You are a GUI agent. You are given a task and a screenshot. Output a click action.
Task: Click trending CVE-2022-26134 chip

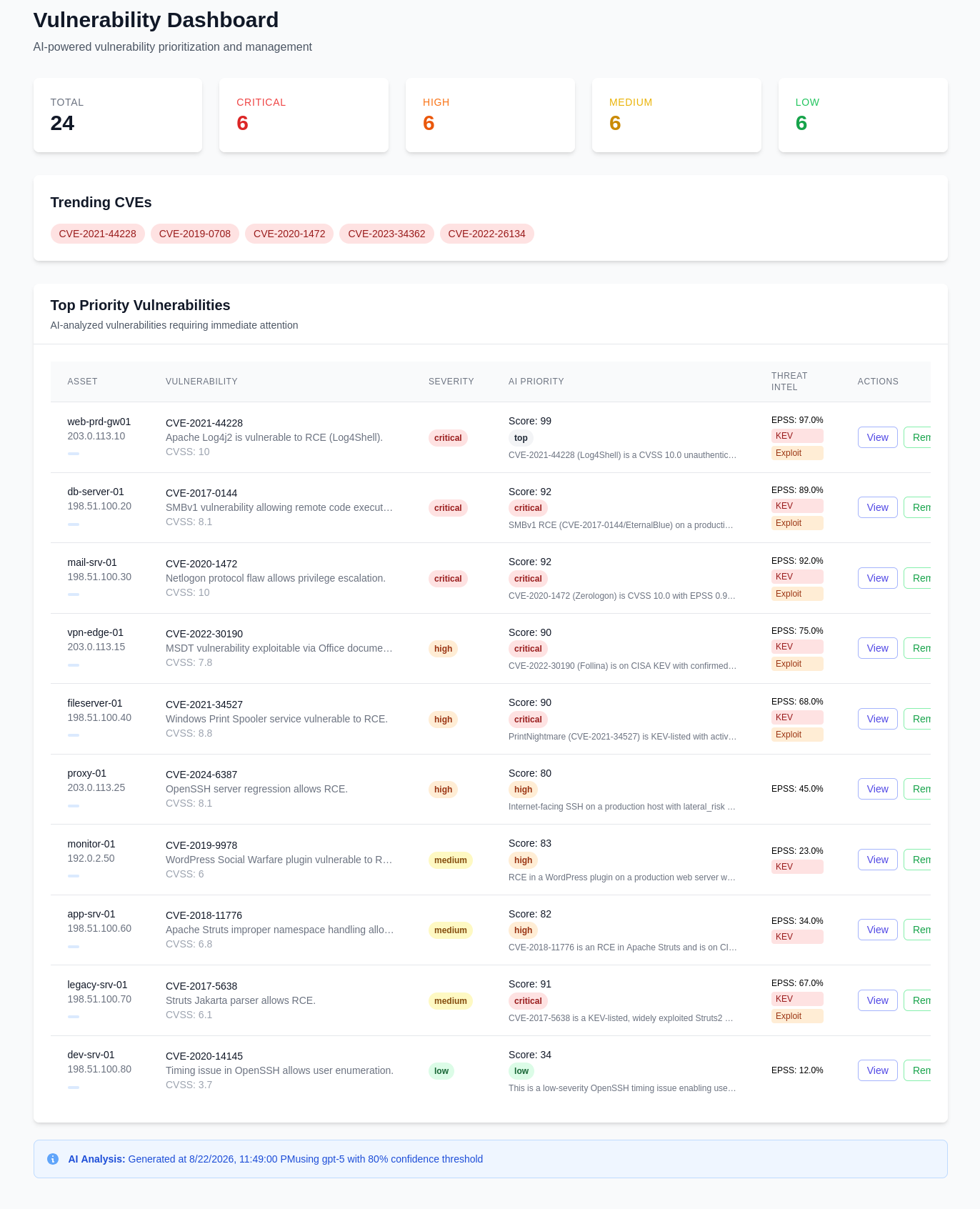tap(486, 234)
